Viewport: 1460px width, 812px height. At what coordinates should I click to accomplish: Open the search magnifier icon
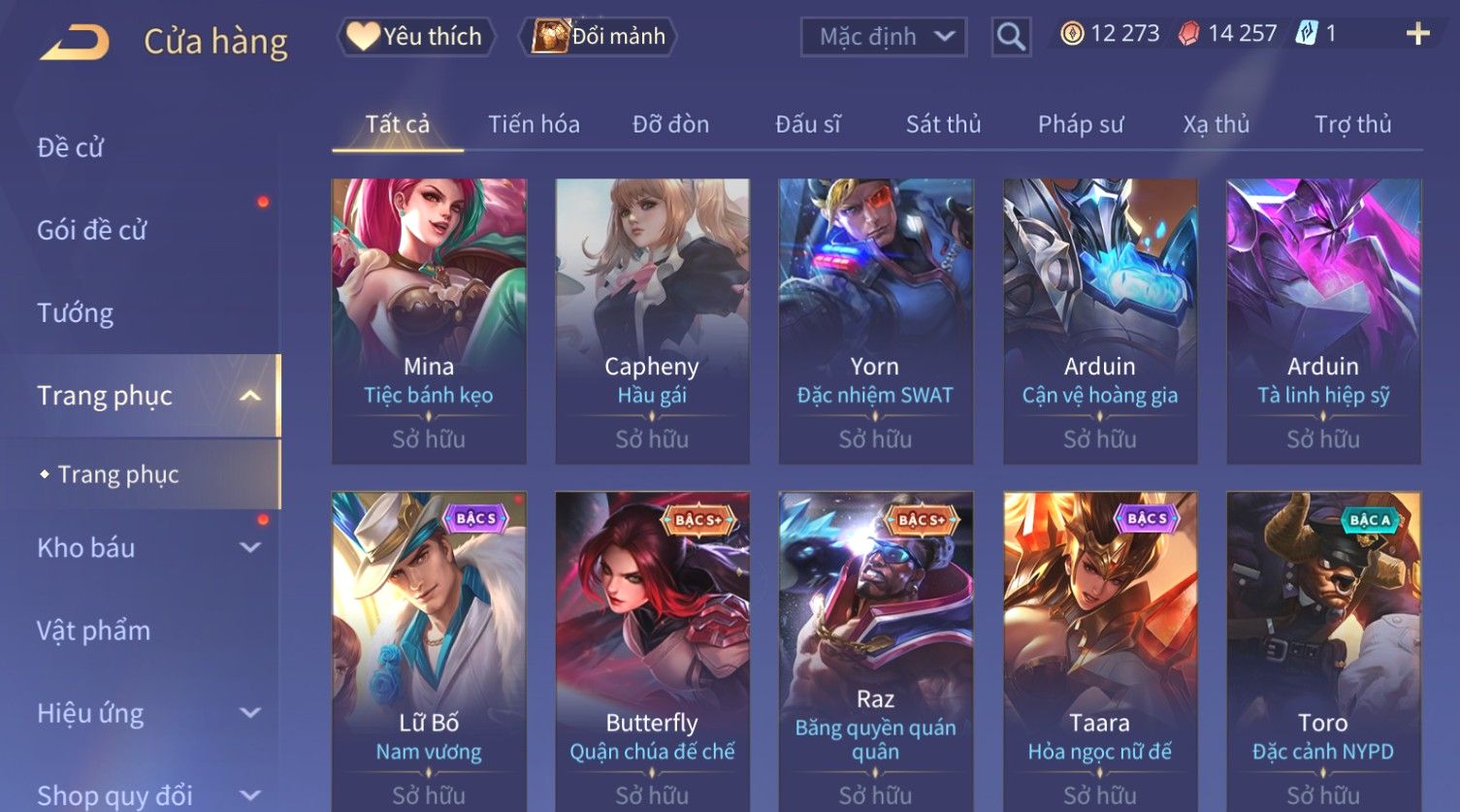tap(1011, 37)
